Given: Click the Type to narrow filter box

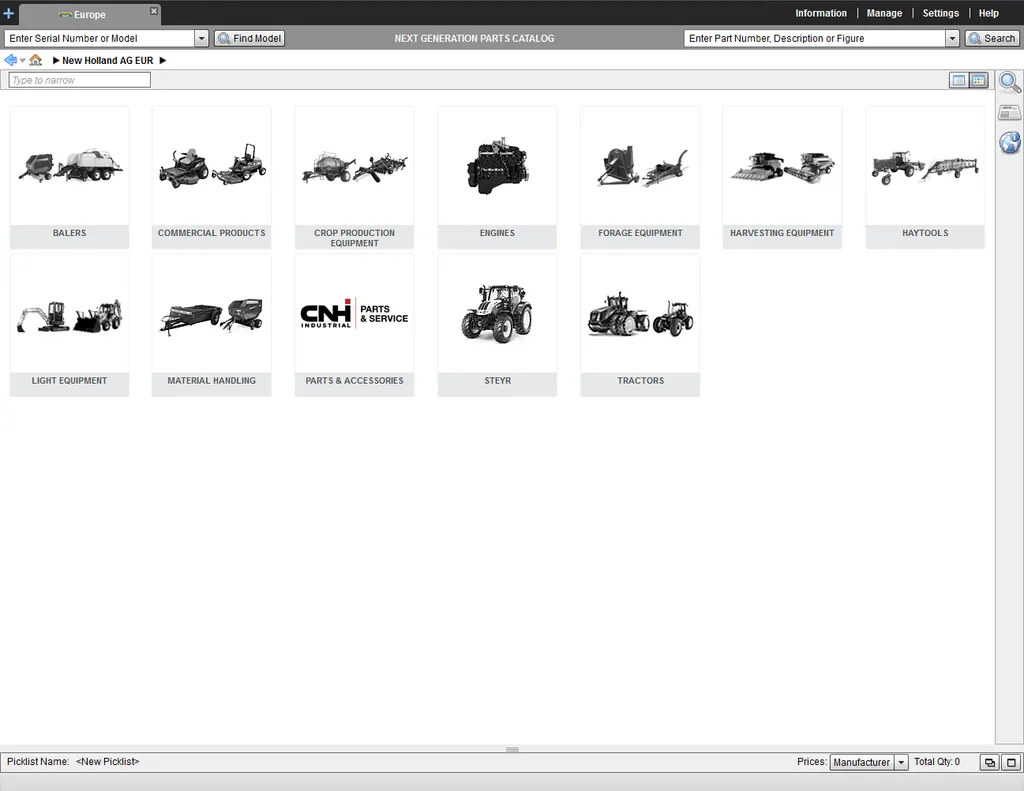Looking at the screenshot, I should [x=80, y=80].
